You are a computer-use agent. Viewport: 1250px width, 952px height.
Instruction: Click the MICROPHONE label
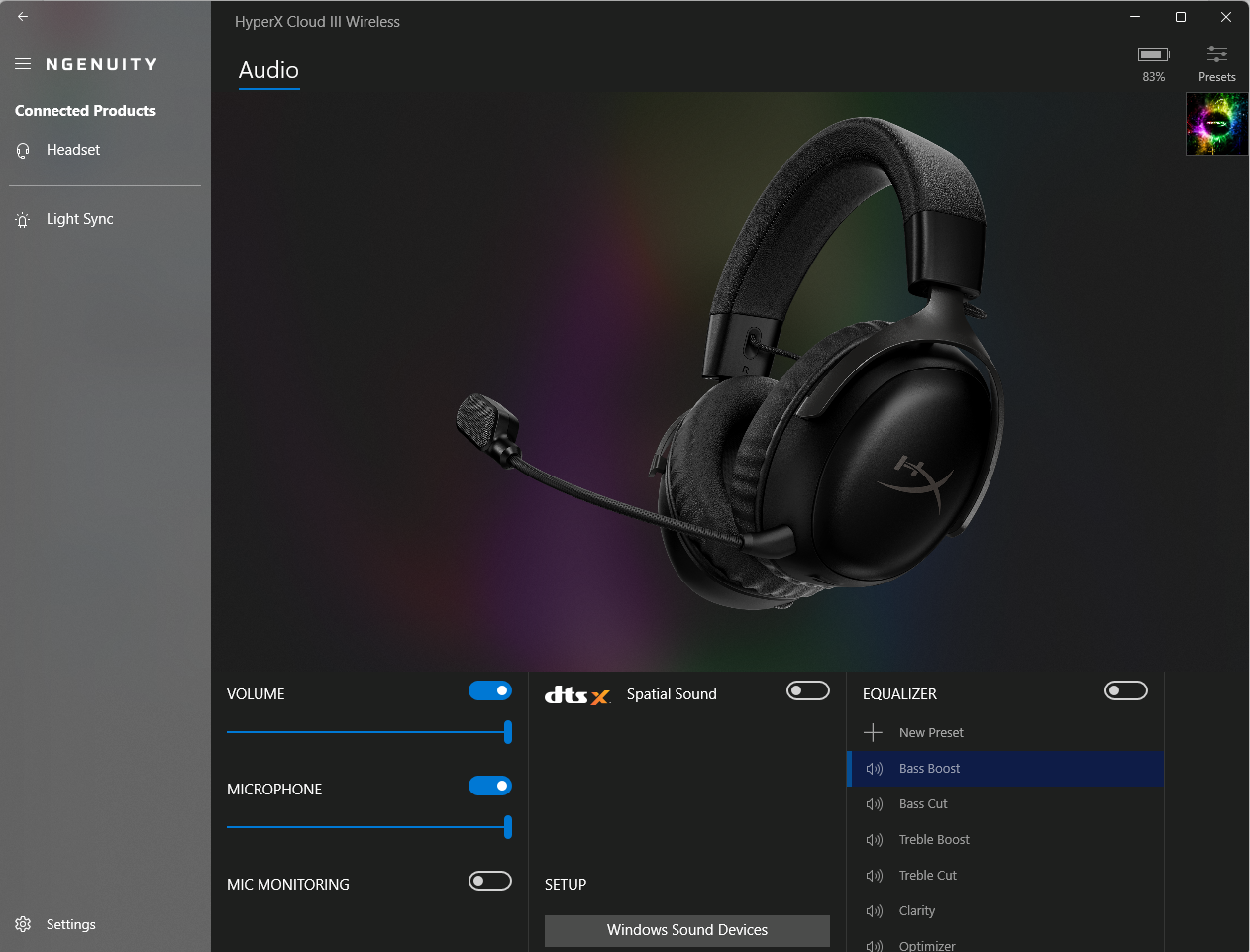274,790
